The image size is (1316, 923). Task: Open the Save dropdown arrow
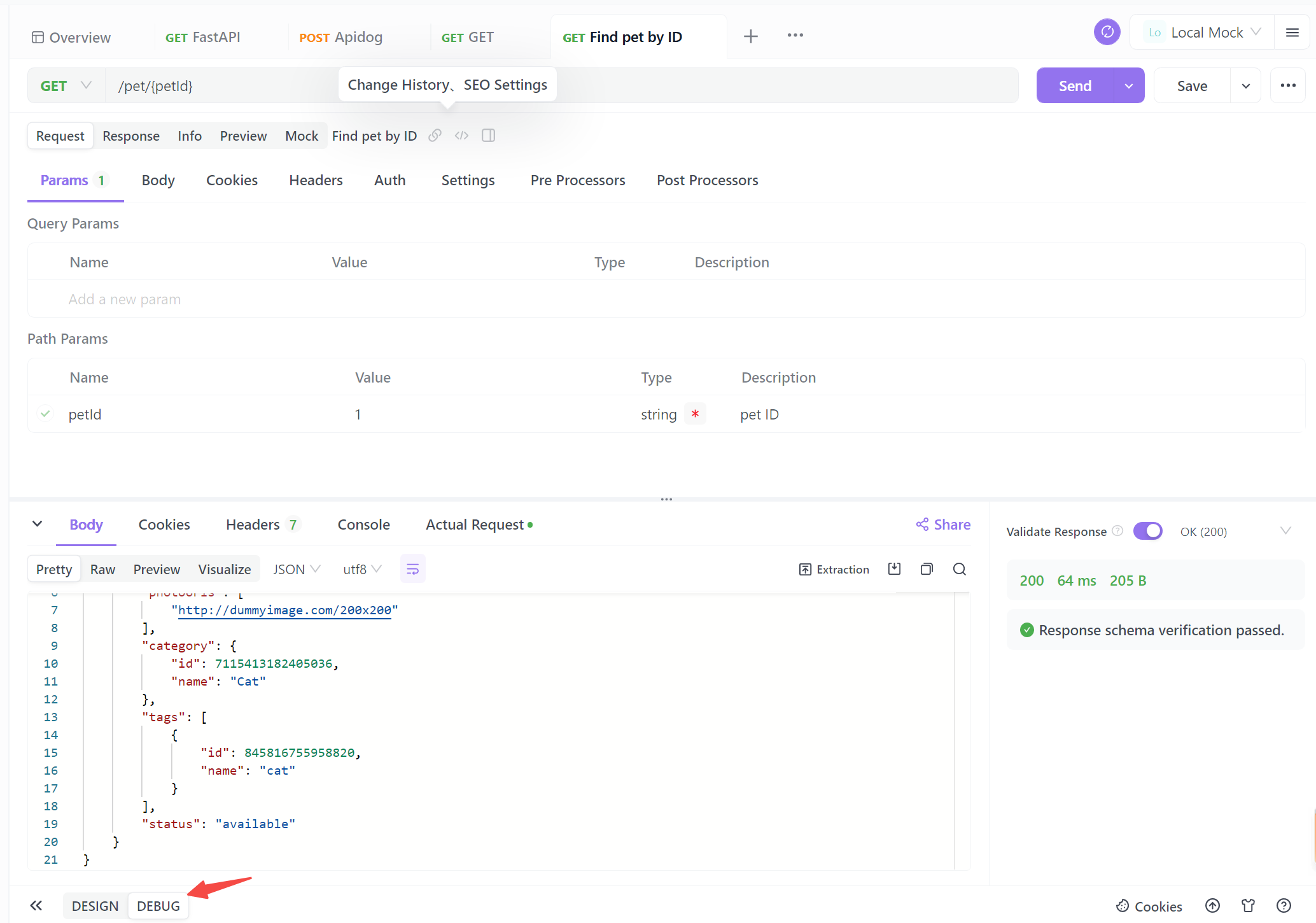click(x=1245, y=85)
